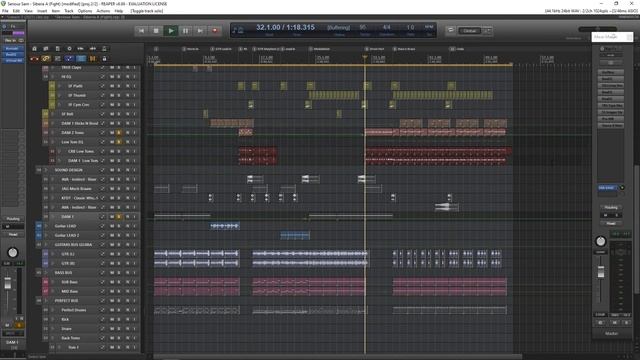Image resolution: width=640 pixels, height=360 pixels.
Task: Open the Track menu
Action: (x=69, y=11)
